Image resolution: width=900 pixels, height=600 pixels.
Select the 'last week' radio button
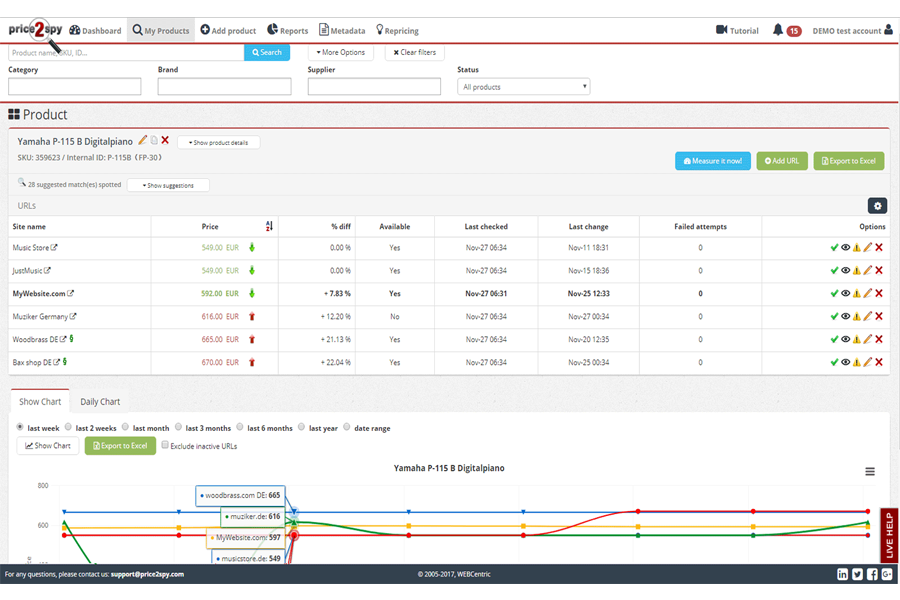(x=20, y=427)
